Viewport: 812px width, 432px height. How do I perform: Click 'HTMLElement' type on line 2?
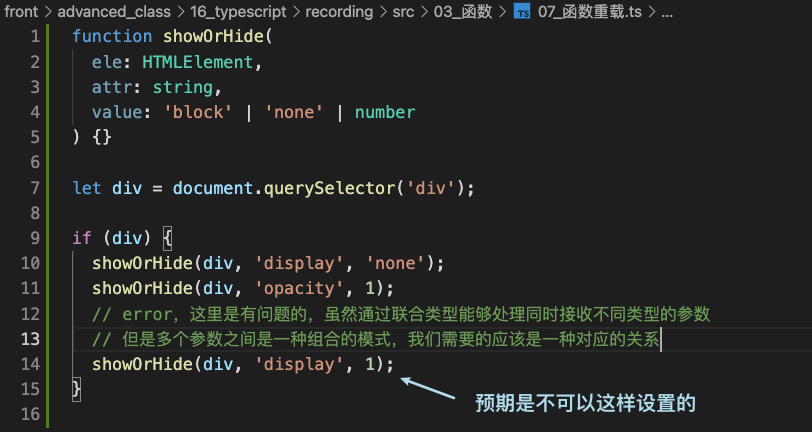[x=197, y=62]
